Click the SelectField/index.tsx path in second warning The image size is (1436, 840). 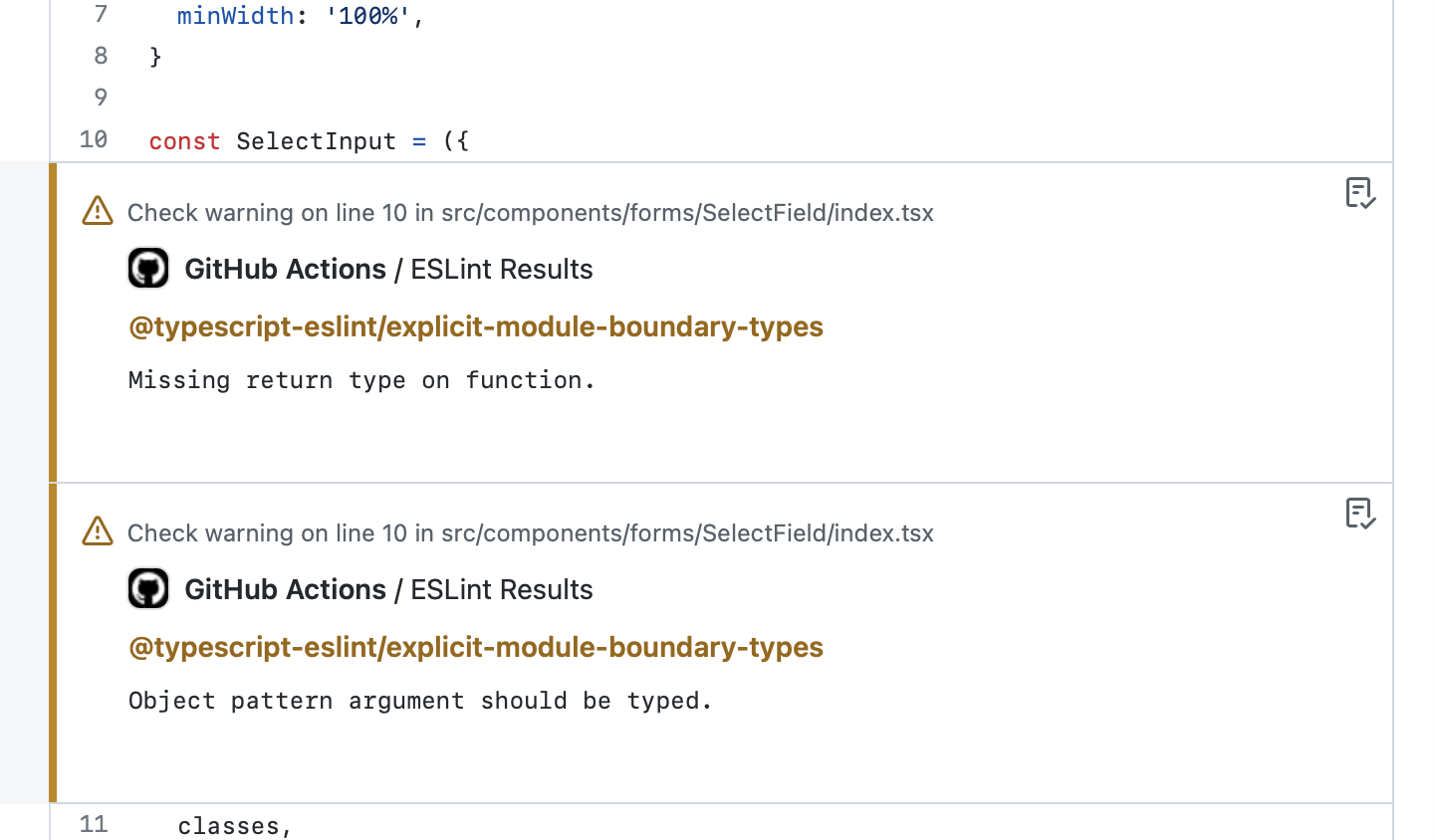tap(688, 532)
